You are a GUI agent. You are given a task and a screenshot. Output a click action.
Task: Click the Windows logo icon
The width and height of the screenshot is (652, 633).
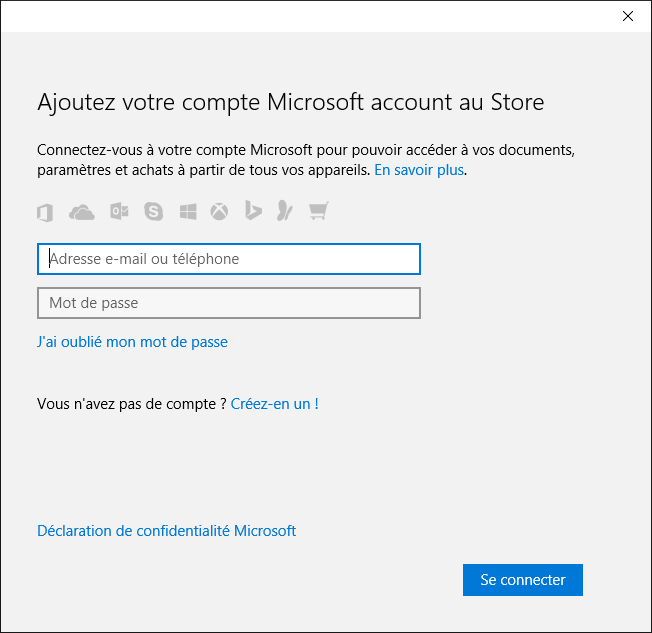188,212
